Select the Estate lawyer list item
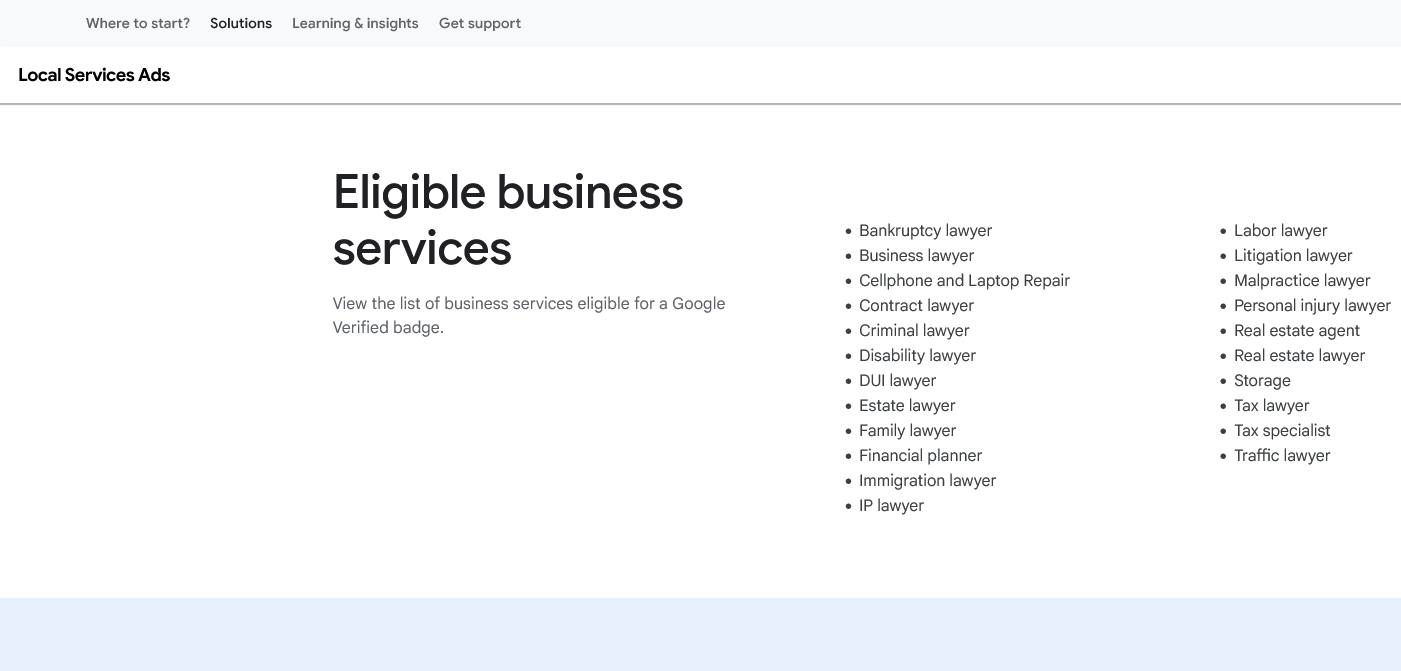Screen dimensions: 1401x671 click(907, 405)
